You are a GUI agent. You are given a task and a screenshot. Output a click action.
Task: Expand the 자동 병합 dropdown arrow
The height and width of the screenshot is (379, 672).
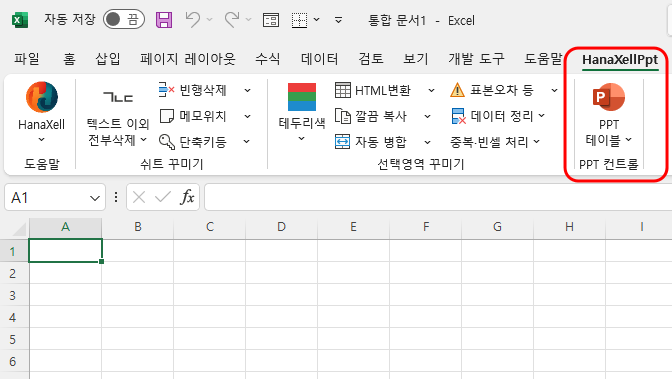(x=427, y=142)
